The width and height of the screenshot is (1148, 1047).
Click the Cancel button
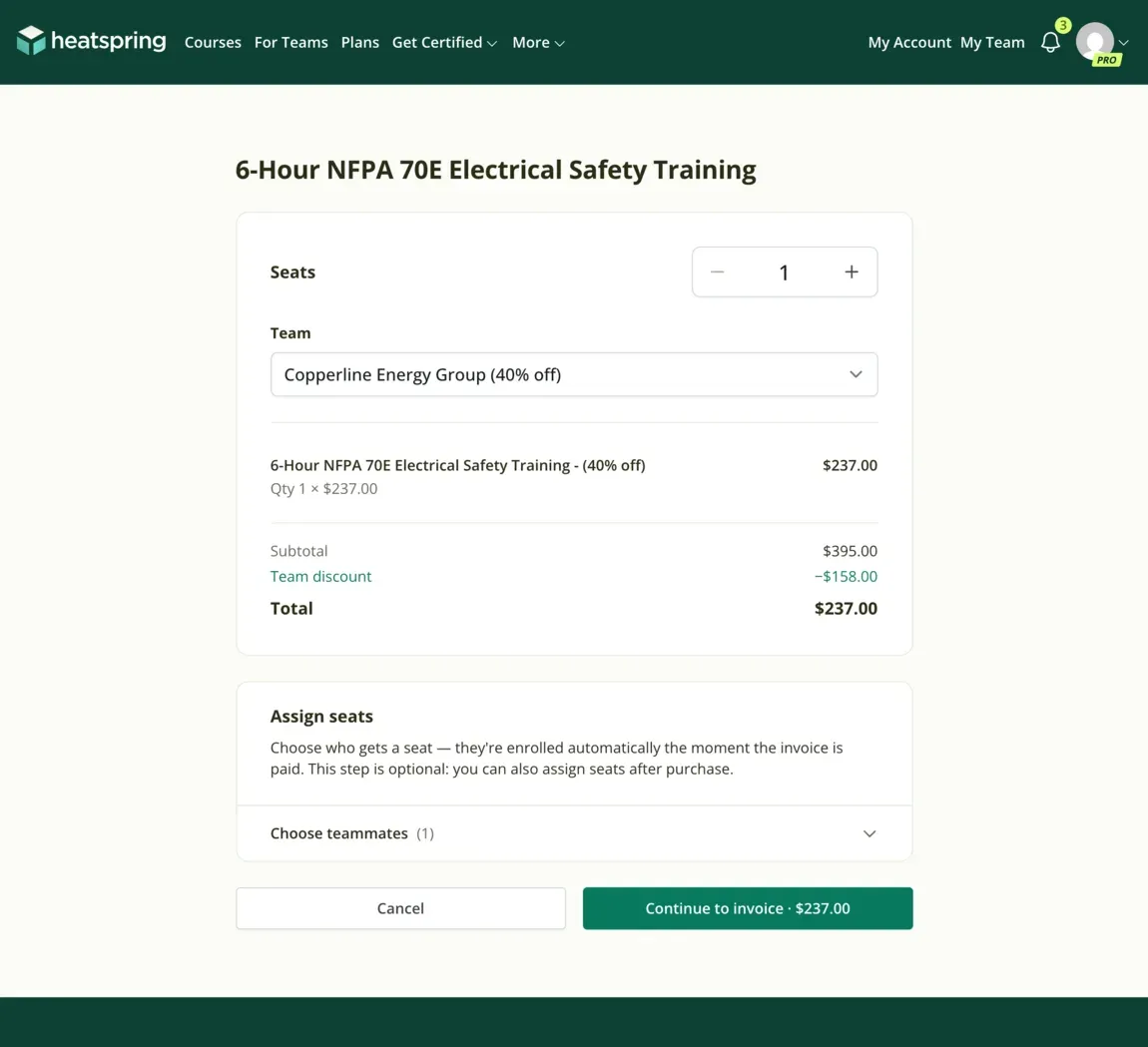[x=400, y=908]
